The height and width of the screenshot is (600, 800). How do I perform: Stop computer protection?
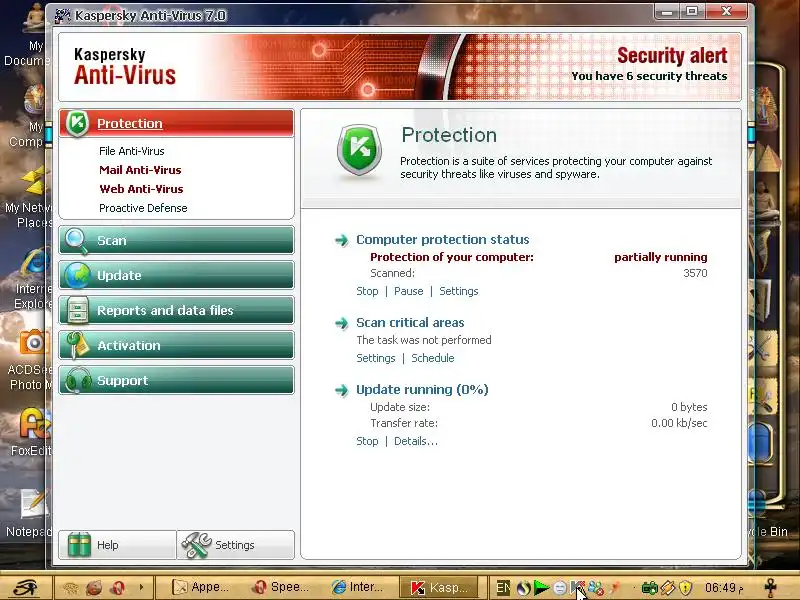(x=367, y=291)
